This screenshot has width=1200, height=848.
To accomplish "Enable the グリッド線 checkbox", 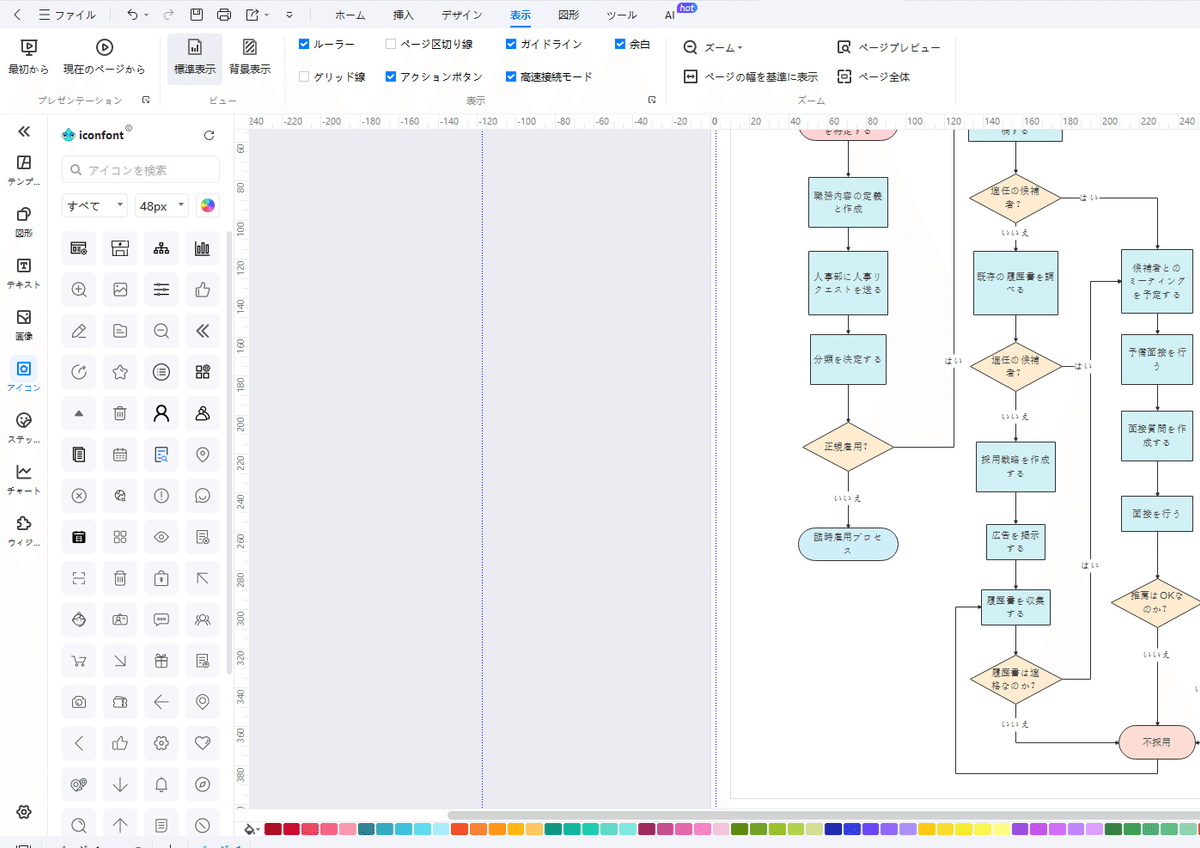I will click(304, 76).
